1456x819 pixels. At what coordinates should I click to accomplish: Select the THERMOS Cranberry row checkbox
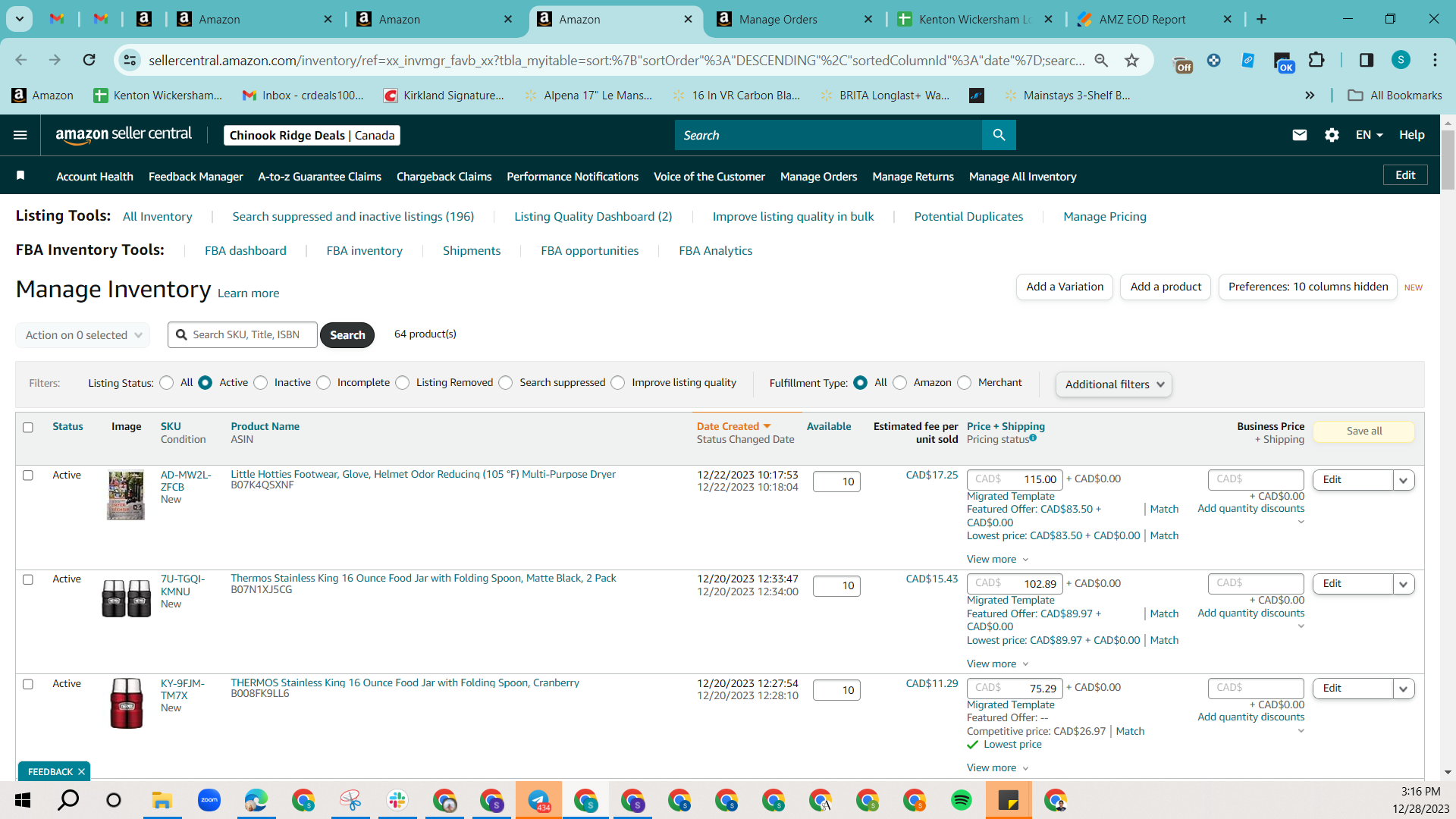point(28,684)
